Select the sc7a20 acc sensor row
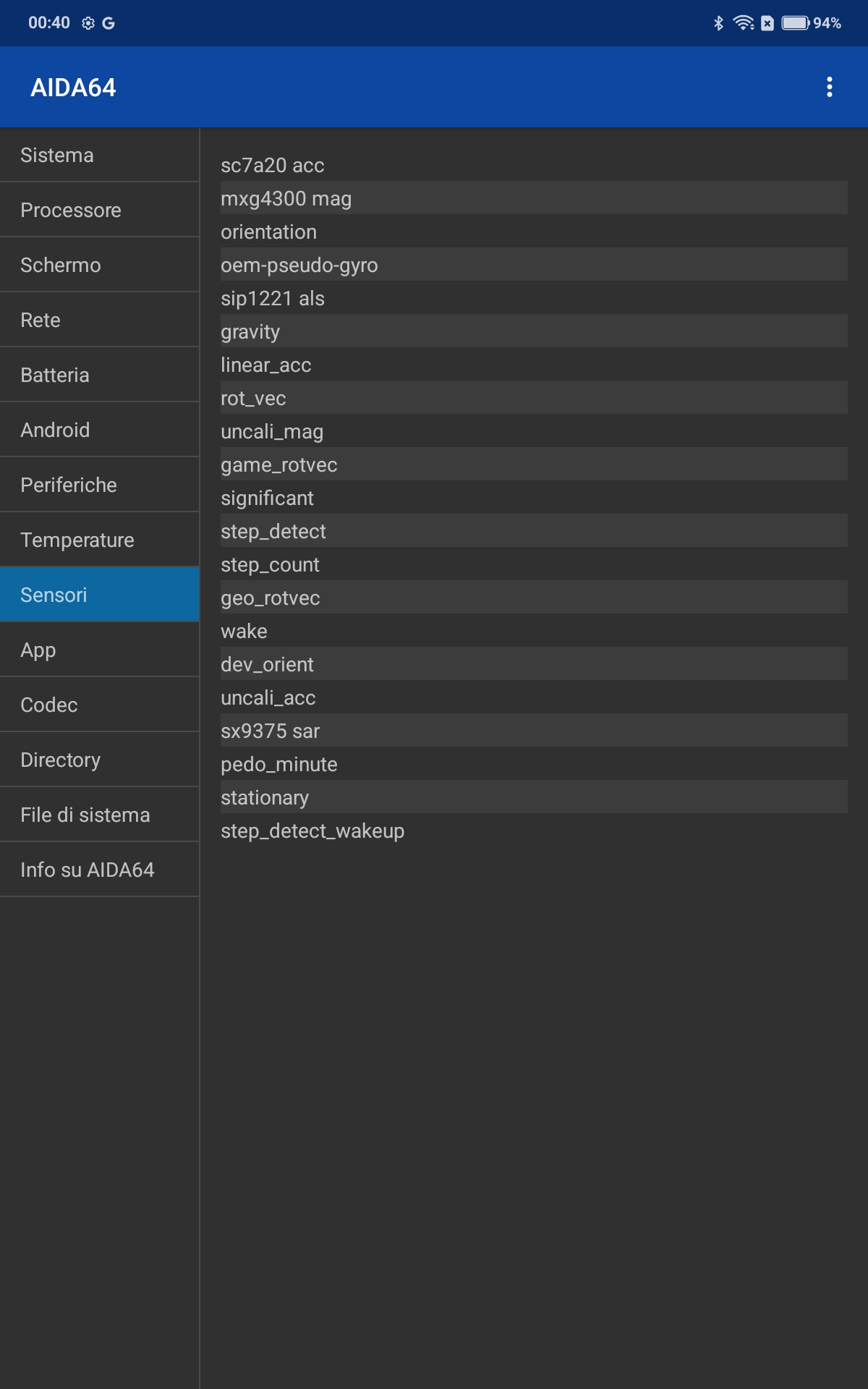Screen dimensions: 868x1389 534,165
